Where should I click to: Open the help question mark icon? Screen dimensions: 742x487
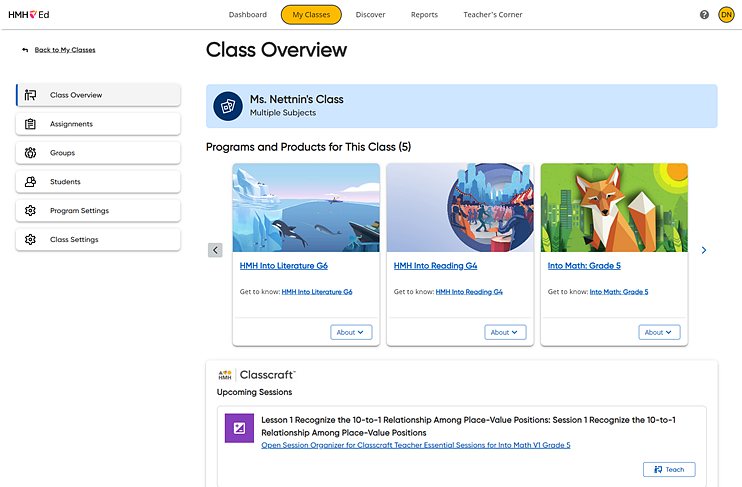coord(704,15)
